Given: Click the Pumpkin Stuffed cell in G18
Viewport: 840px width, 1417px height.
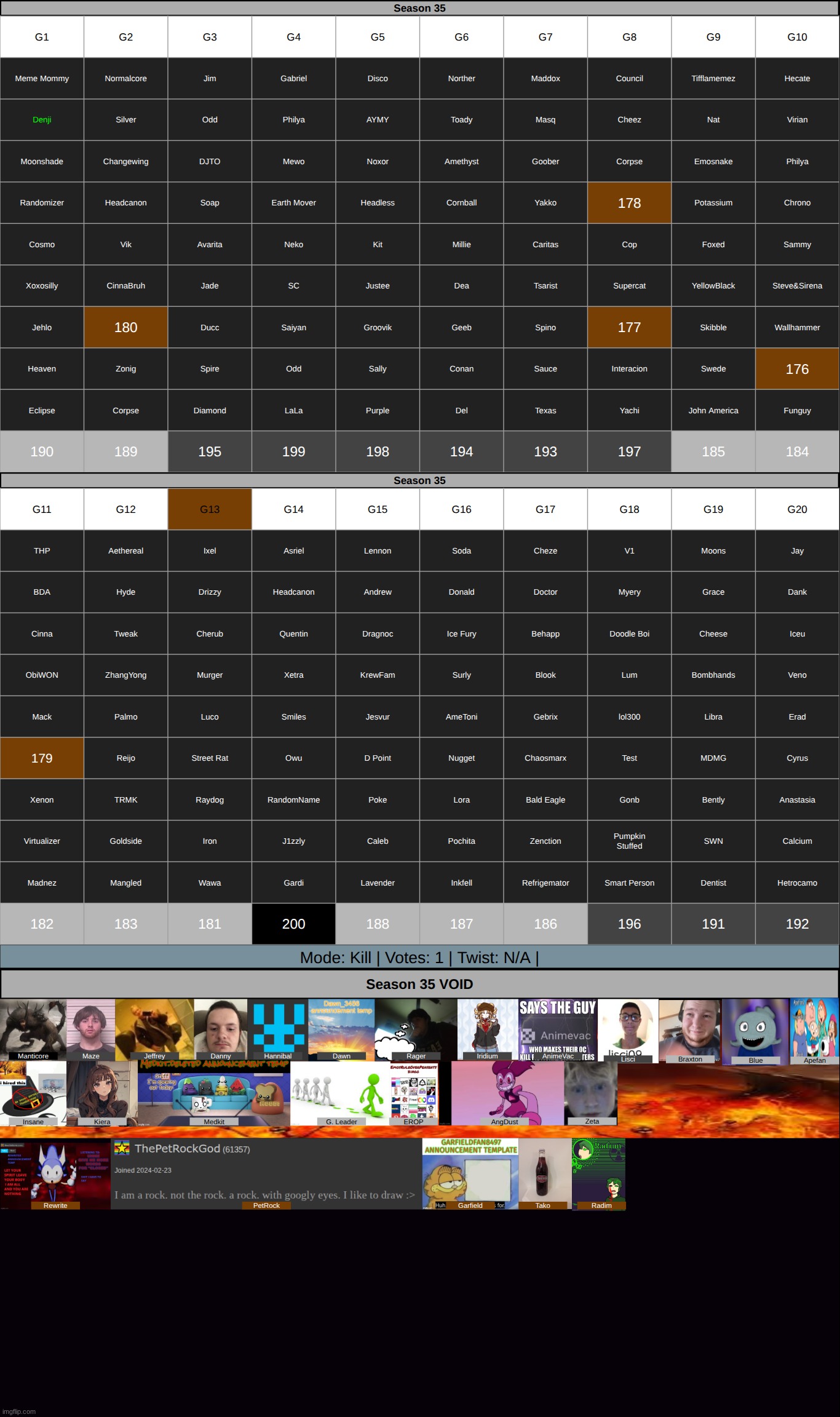Looking at the screenshot, I should point(629,841).
